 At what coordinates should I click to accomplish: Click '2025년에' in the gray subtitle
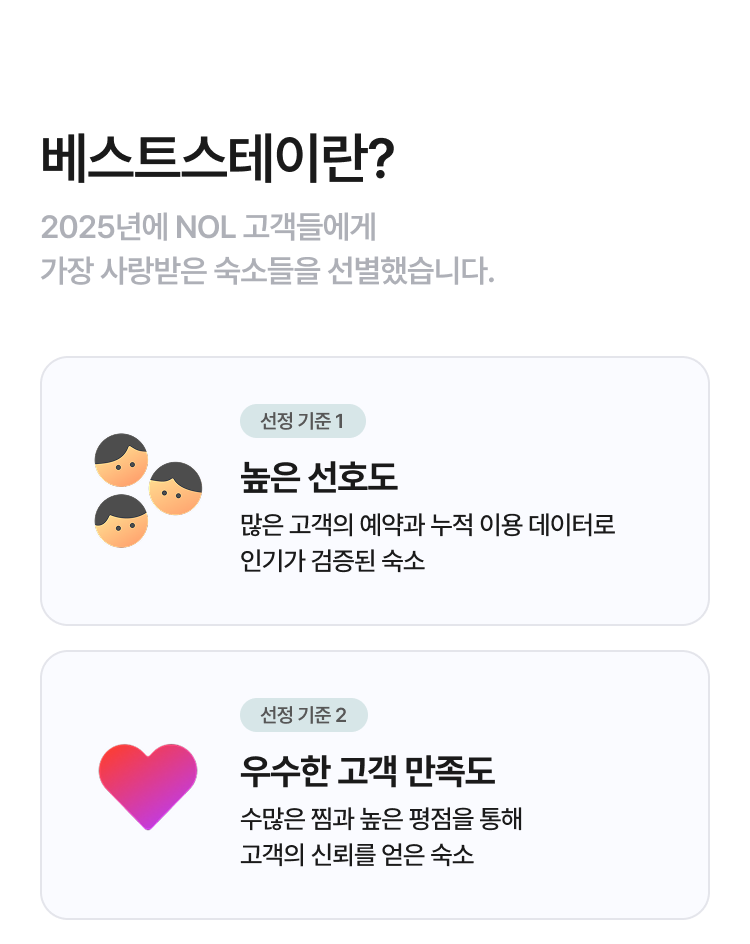point(104,227)
